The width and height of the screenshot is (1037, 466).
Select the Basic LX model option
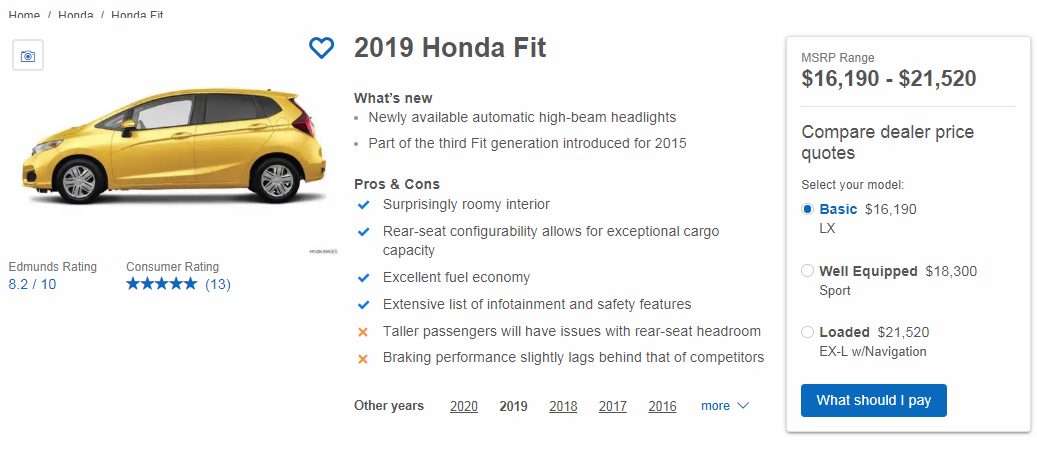point(808,209)
